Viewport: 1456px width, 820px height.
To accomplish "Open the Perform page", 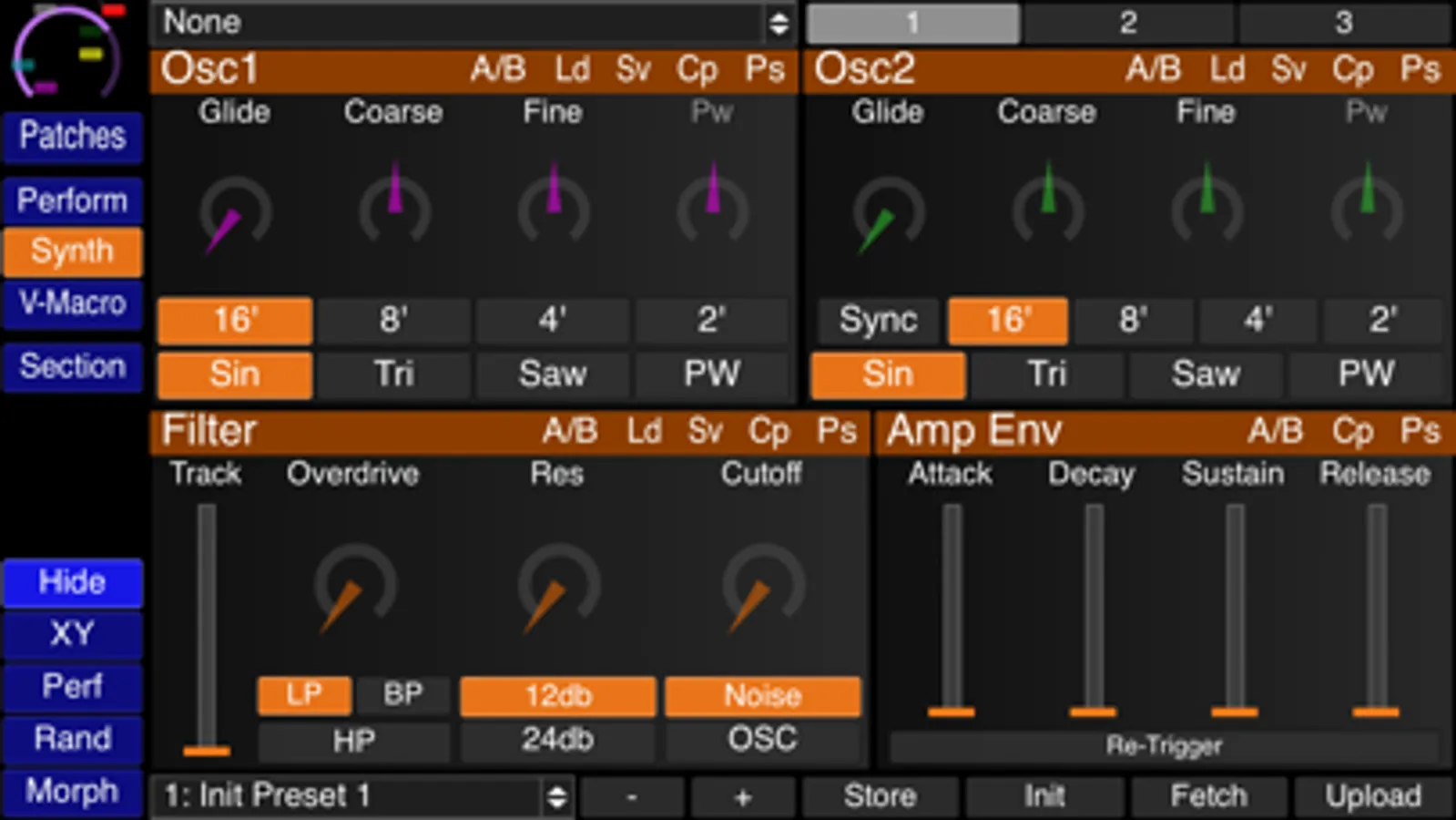I will [73, 200].
